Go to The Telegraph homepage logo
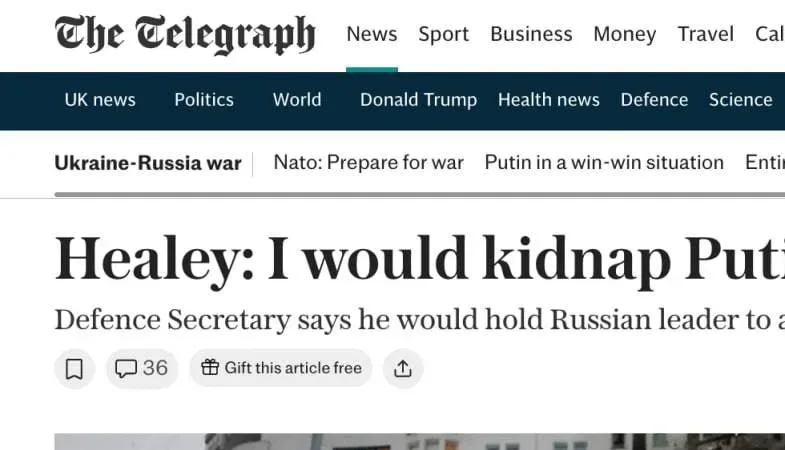Viewport: 785px width, 450px height. [185, 35]
